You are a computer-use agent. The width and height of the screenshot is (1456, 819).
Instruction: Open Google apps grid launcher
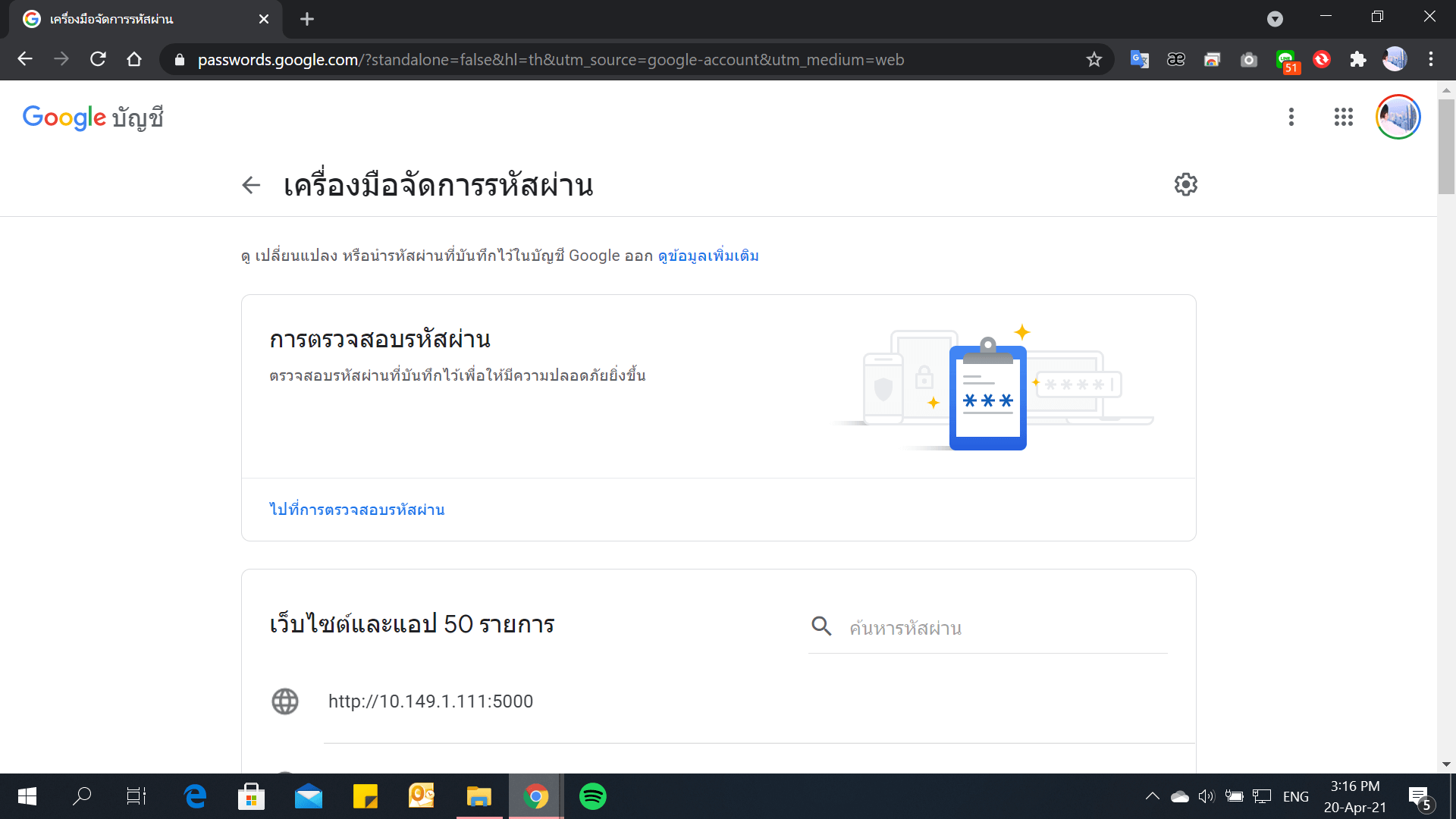tap(1343, 117)
